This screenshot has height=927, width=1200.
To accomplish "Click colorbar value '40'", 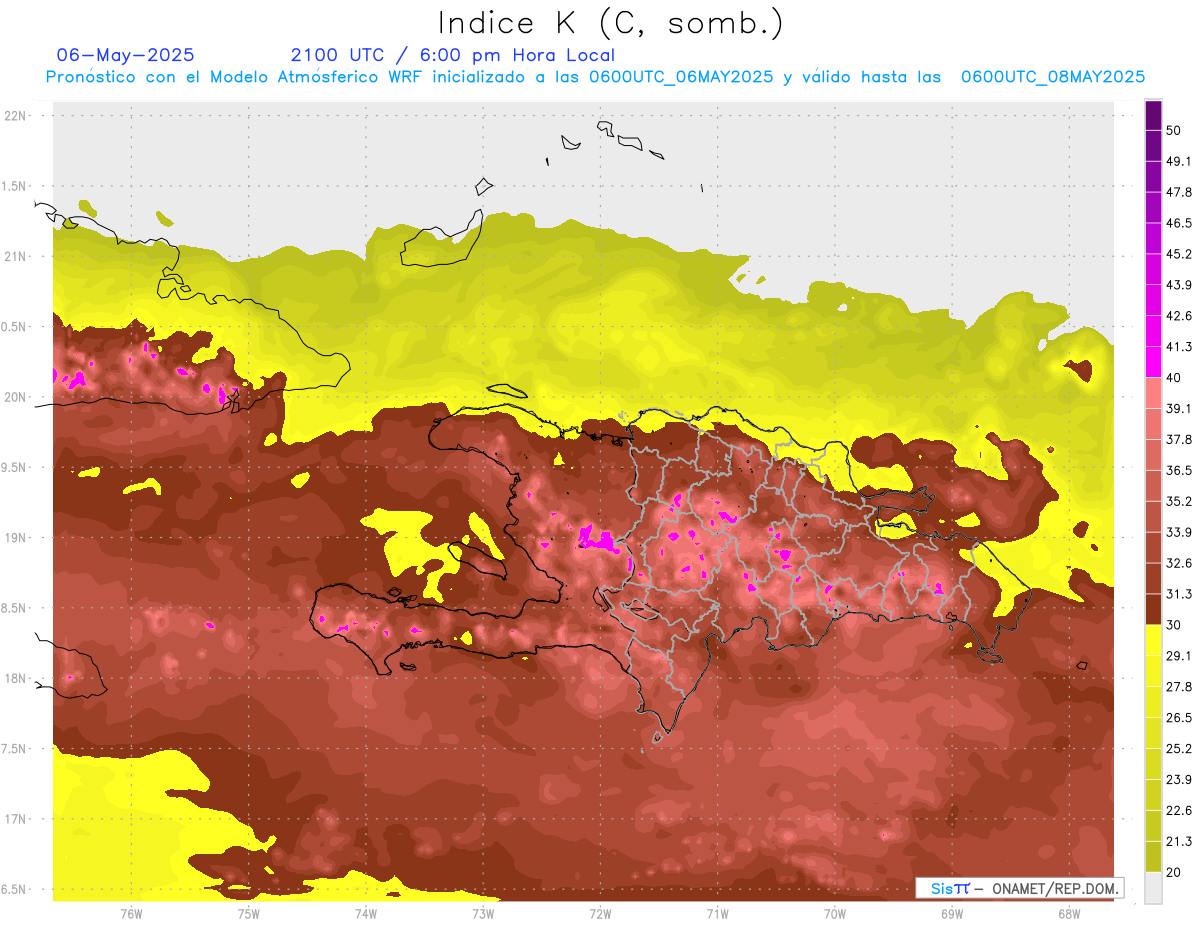I will [x=1174, y=378].
